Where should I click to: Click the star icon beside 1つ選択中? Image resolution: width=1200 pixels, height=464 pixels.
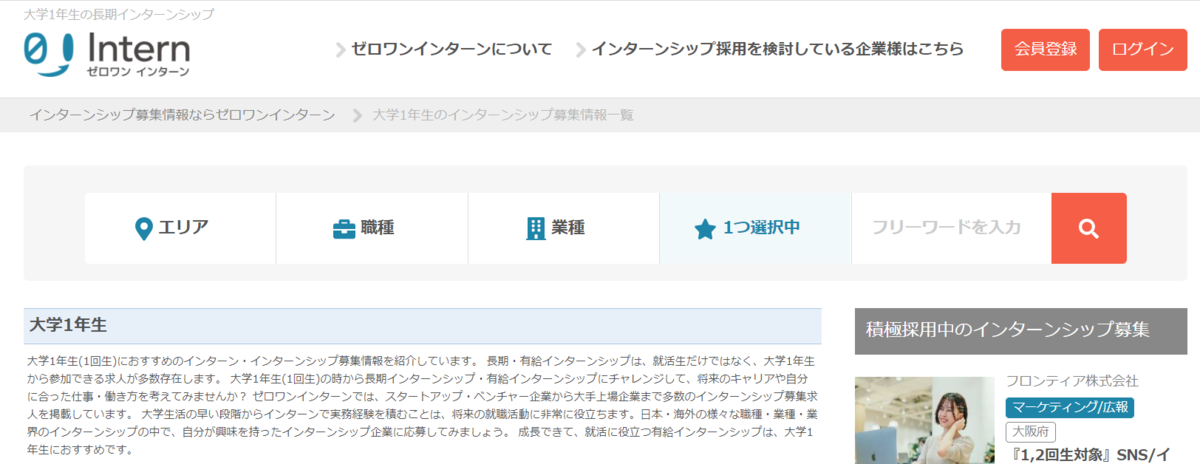click(x=705, y=229)
